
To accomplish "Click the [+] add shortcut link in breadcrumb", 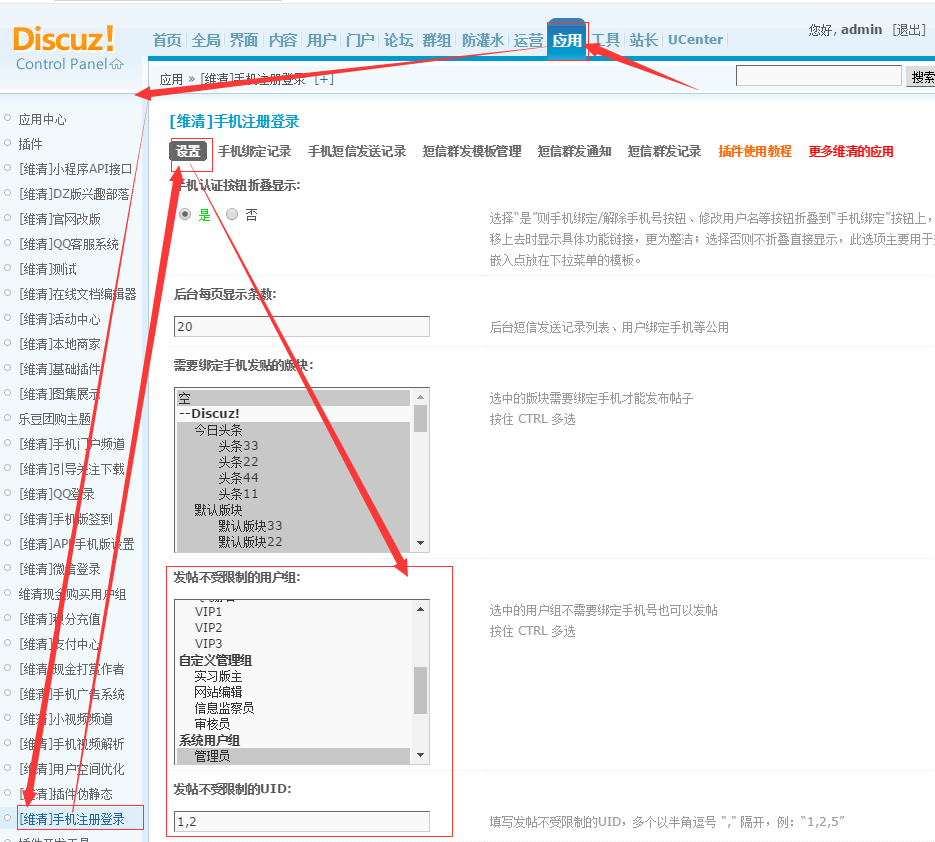I will pyautogui.click(x=324, y=79).
